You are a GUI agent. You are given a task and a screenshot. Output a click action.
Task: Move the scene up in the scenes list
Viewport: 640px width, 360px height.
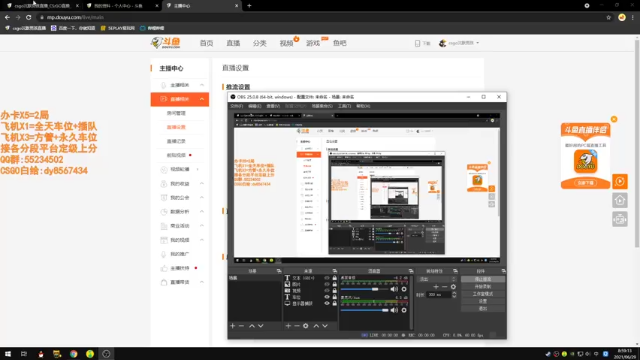click(x=252, y=326)
